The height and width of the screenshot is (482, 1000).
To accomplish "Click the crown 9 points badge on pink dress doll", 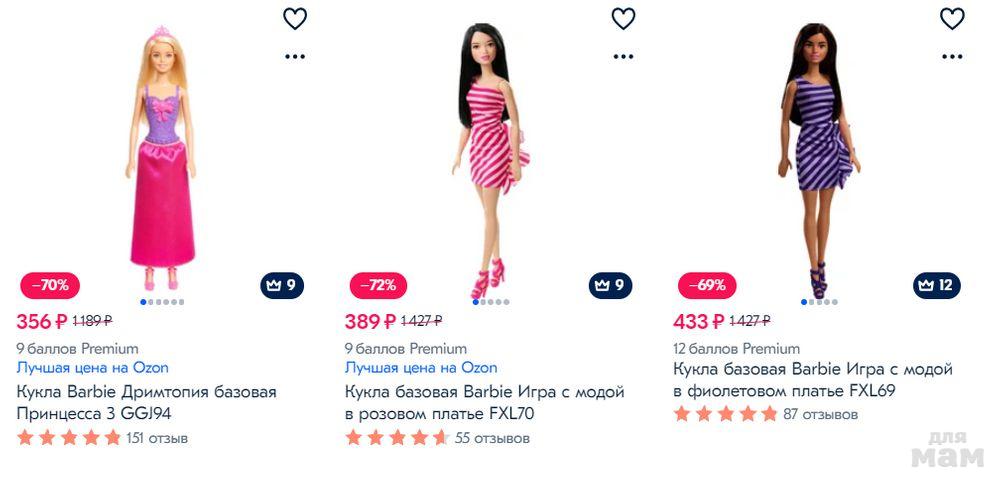I will (610, 285).
